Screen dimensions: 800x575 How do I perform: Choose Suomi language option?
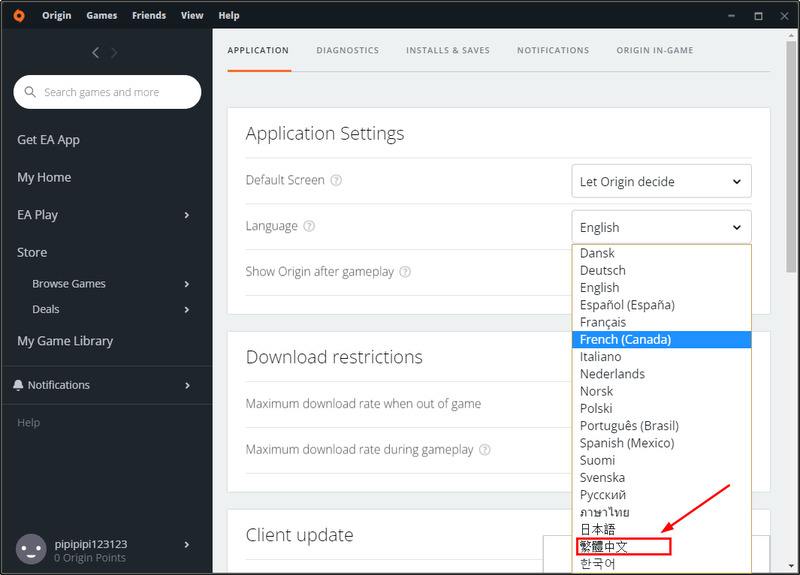click(661, 460)
